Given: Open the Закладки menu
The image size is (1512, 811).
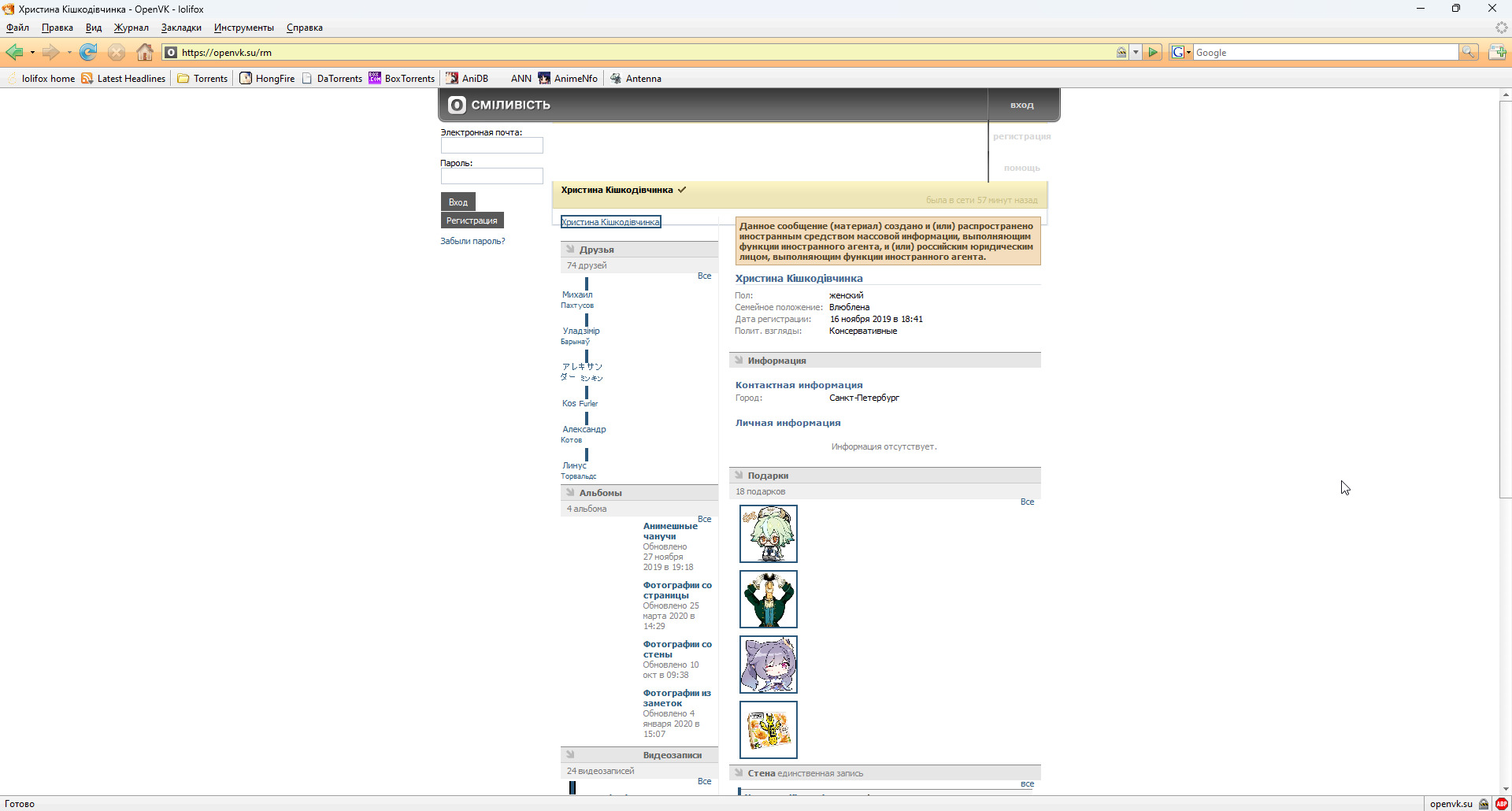Looking at the screenshot, I should pyautogui.click(x=181, y=28).
